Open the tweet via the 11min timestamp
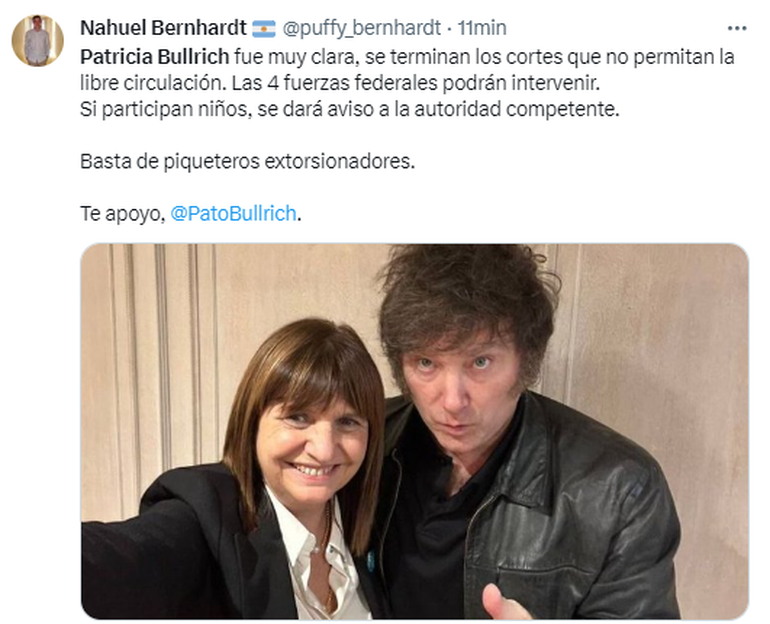The image size is (770, 624). point(482,28)
